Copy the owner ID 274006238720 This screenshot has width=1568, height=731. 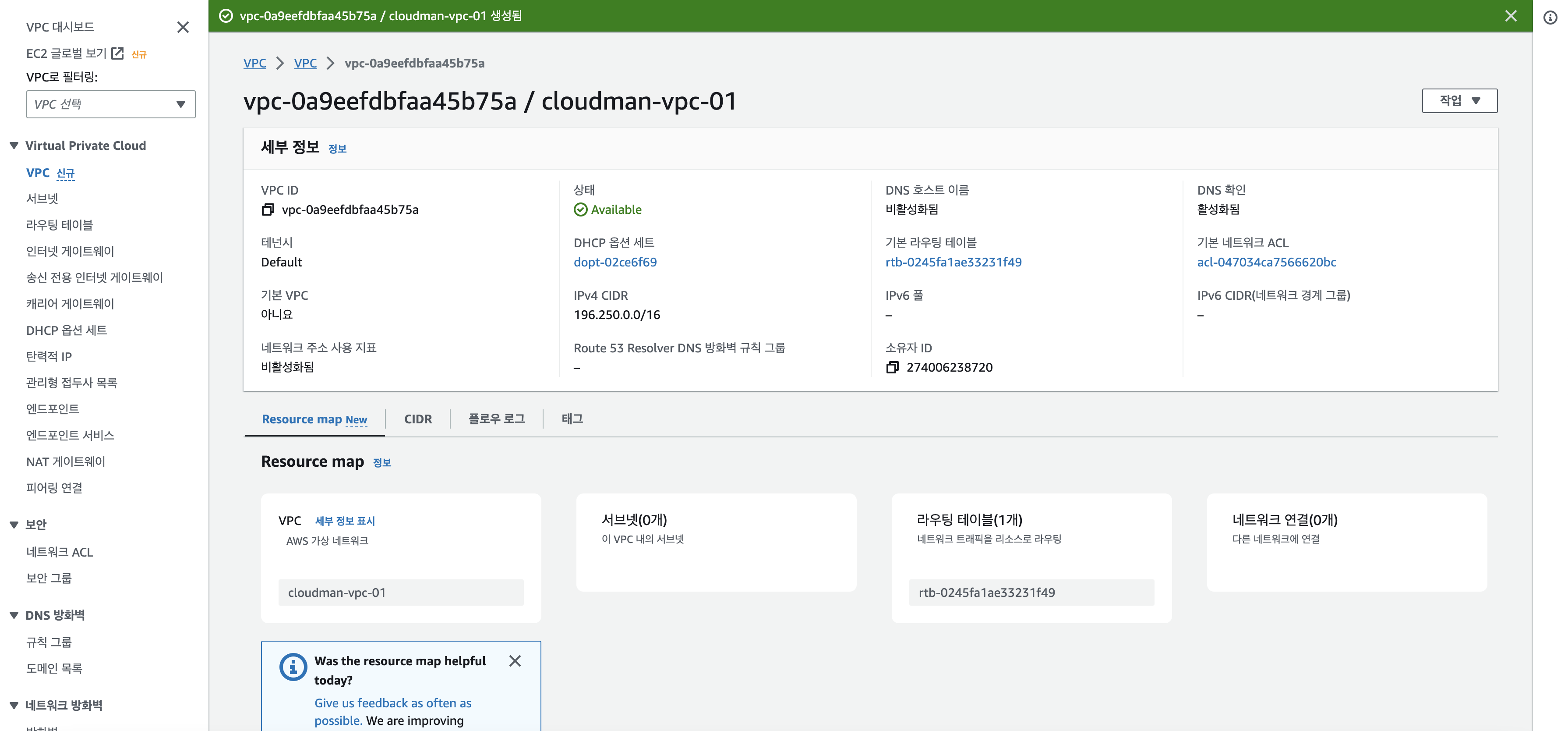click(x=892, y=367)
